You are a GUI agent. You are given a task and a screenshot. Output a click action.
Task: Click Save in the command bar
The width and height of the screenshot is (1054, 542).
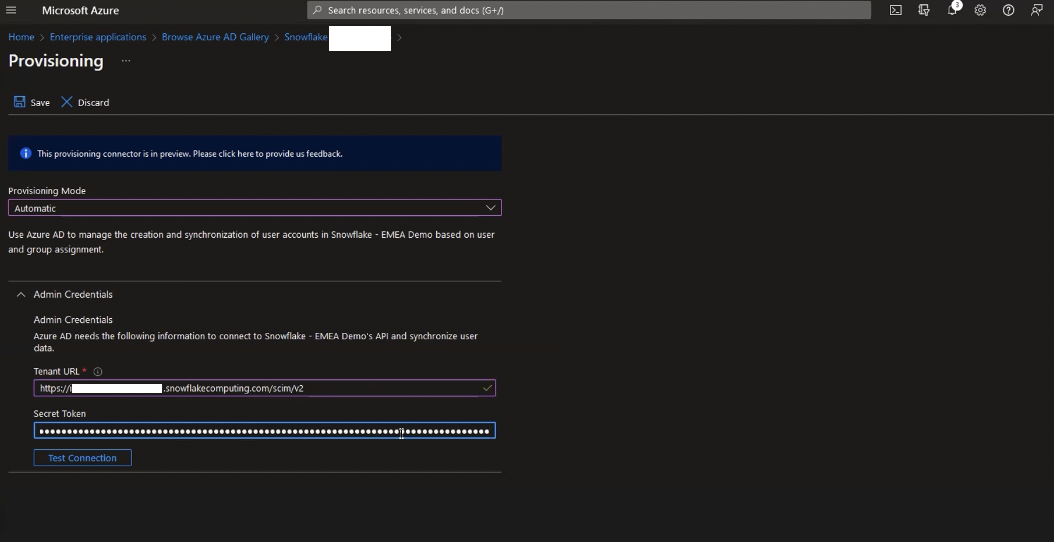tap(32, 102)
